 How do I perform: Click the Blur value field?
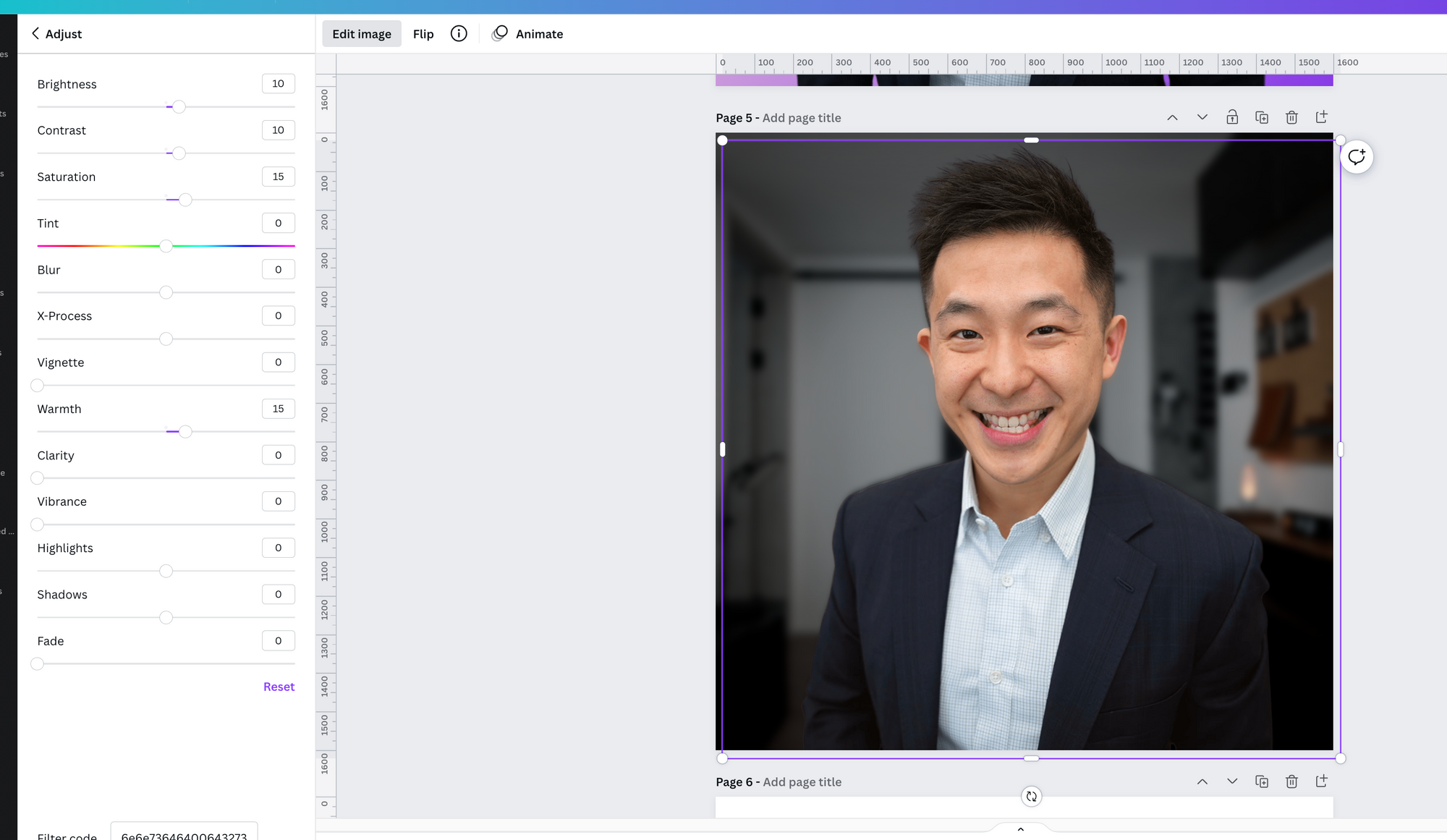[279, 269]
